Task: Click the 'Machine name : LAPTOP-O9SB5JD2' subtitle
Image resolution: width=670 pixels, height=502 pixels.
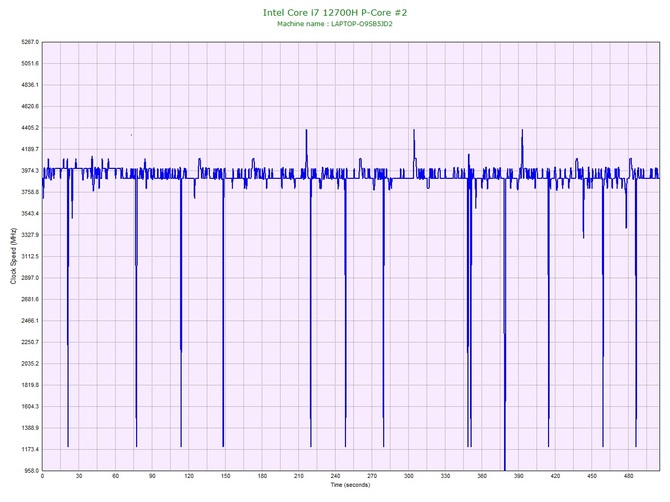Action: point(335,24)
